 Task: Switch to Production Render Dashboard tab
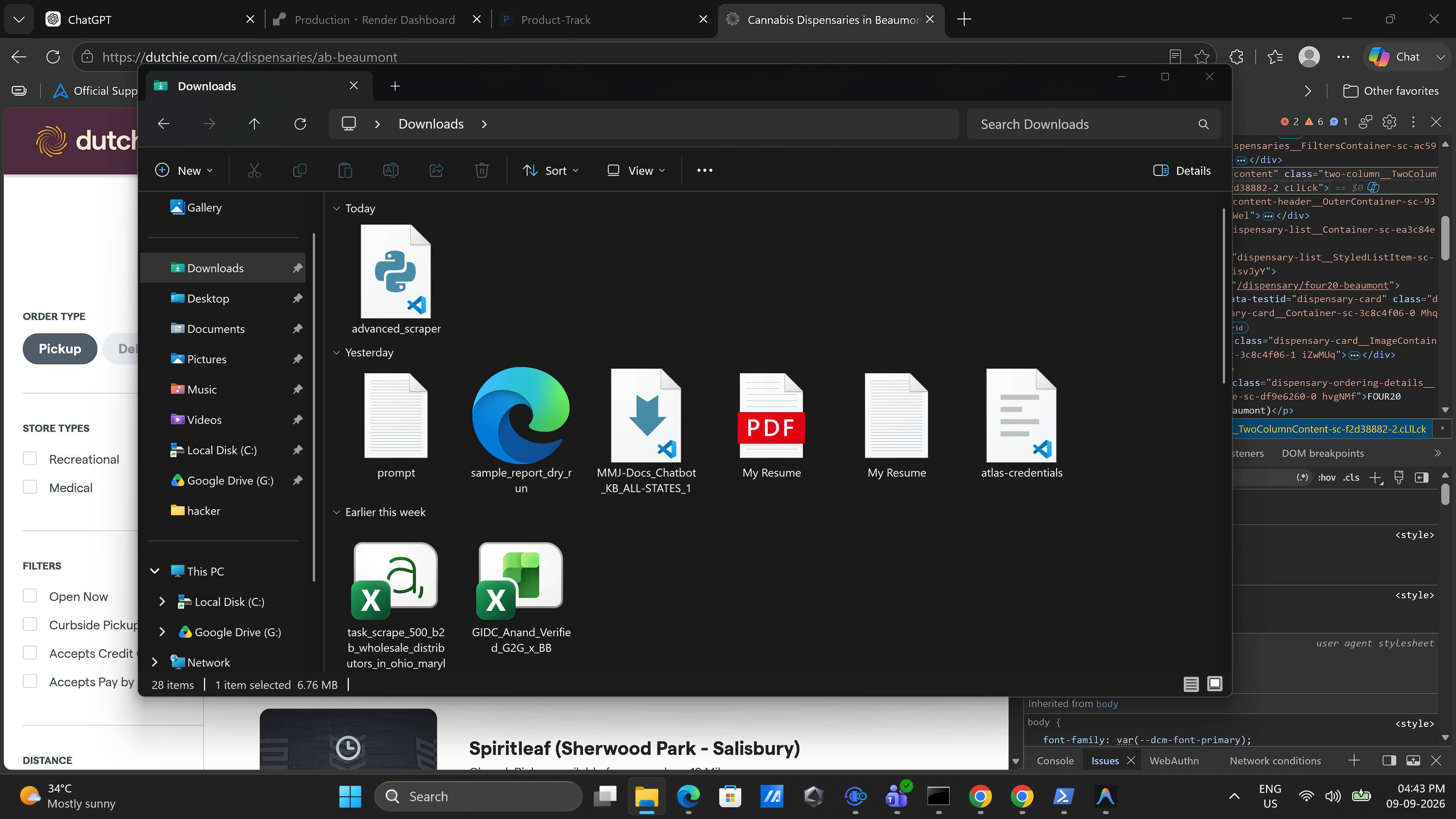pos(375,20)
